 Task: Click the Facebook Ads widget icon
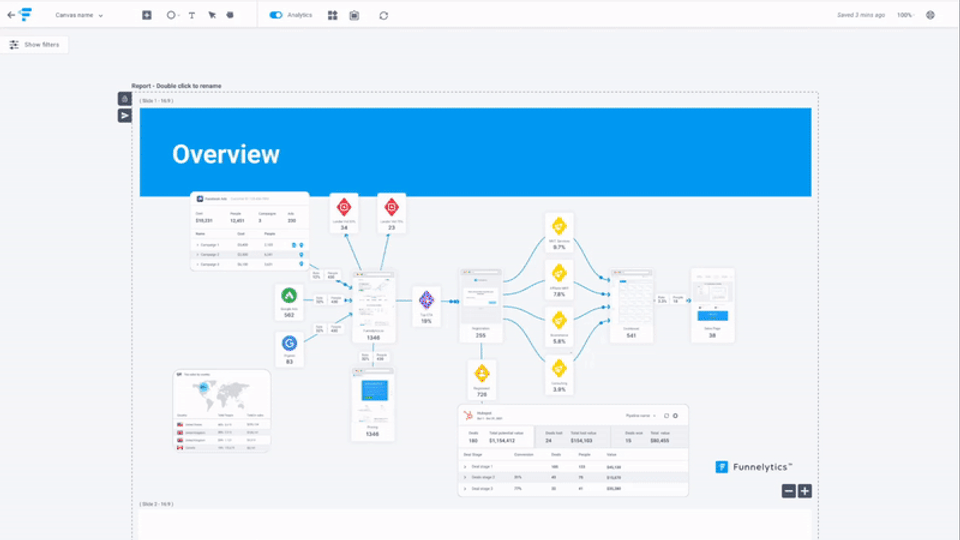(x=200, y=199)
